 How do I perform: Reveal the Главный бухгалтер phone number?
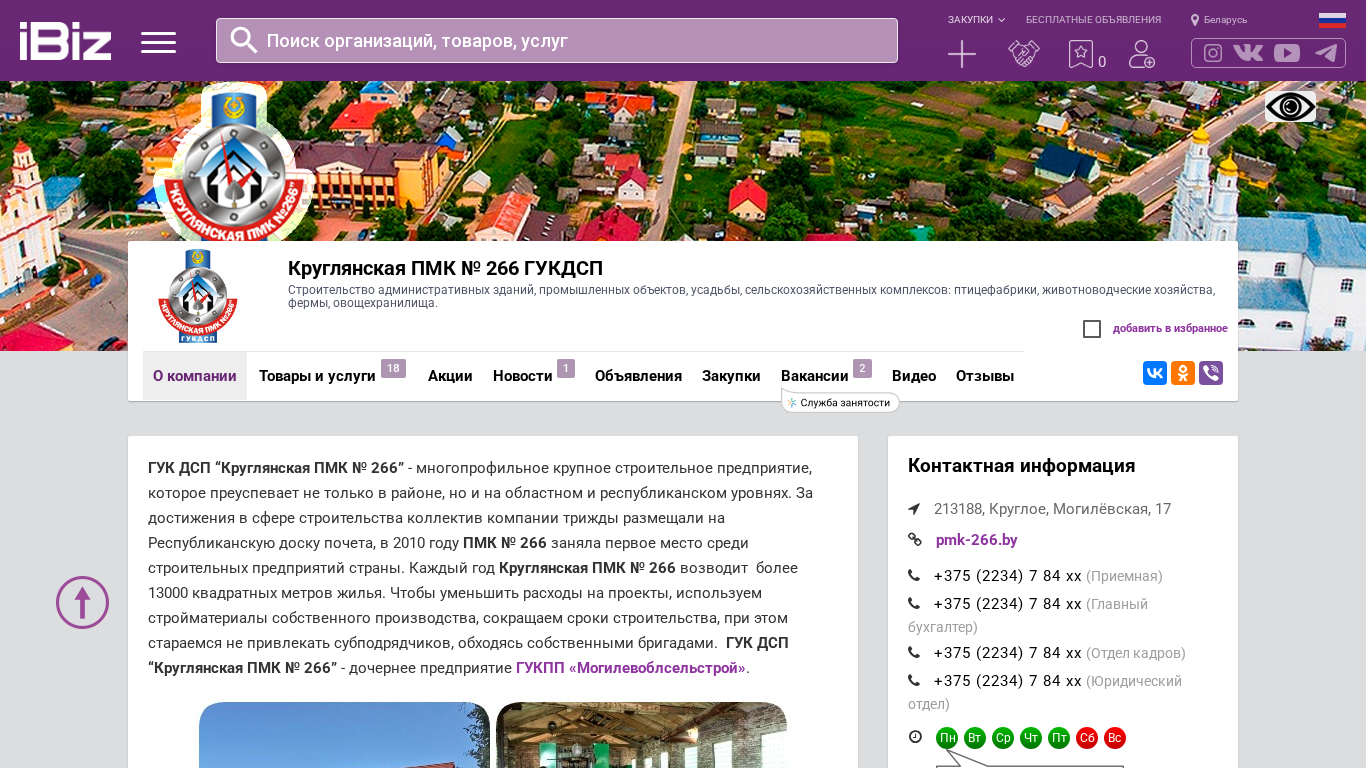1007,604
